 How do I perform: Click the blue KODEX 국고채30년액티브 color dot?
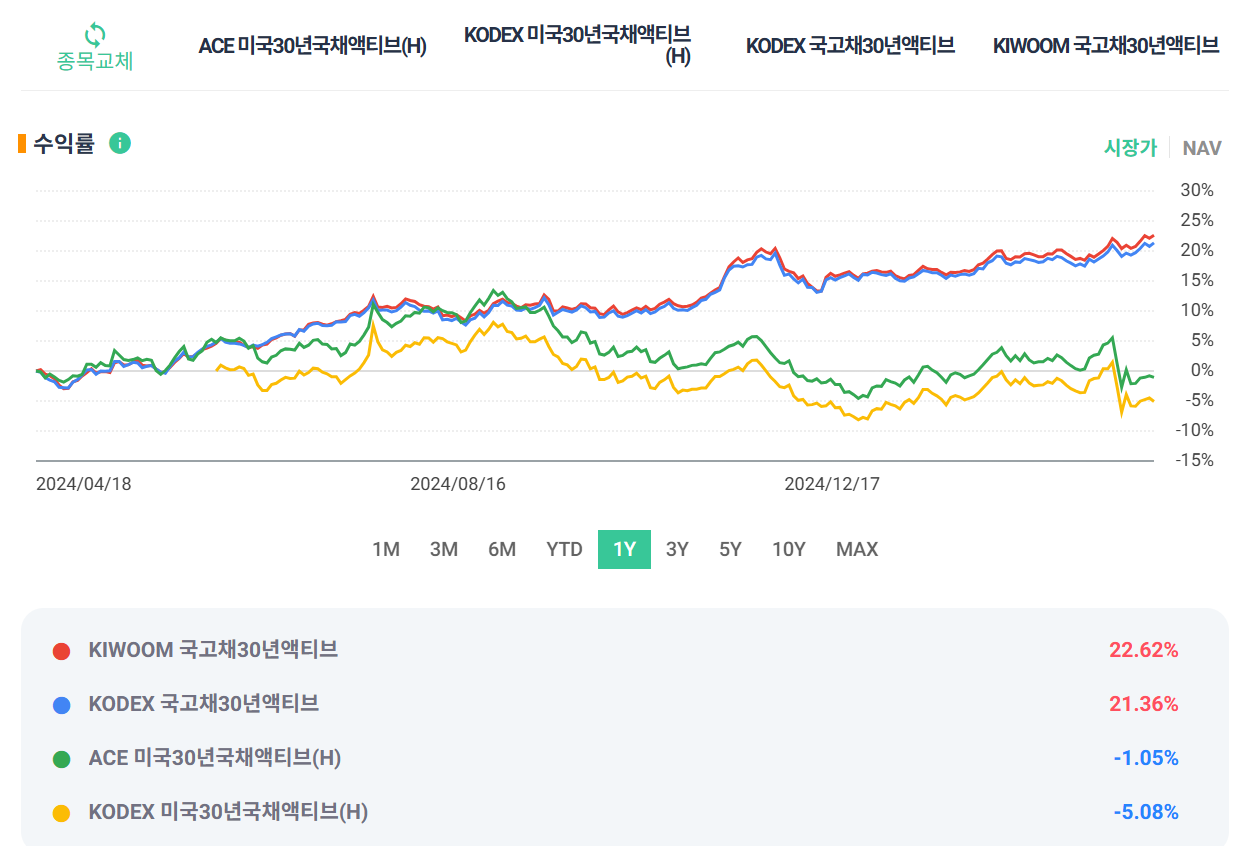(x=62, y=704)
